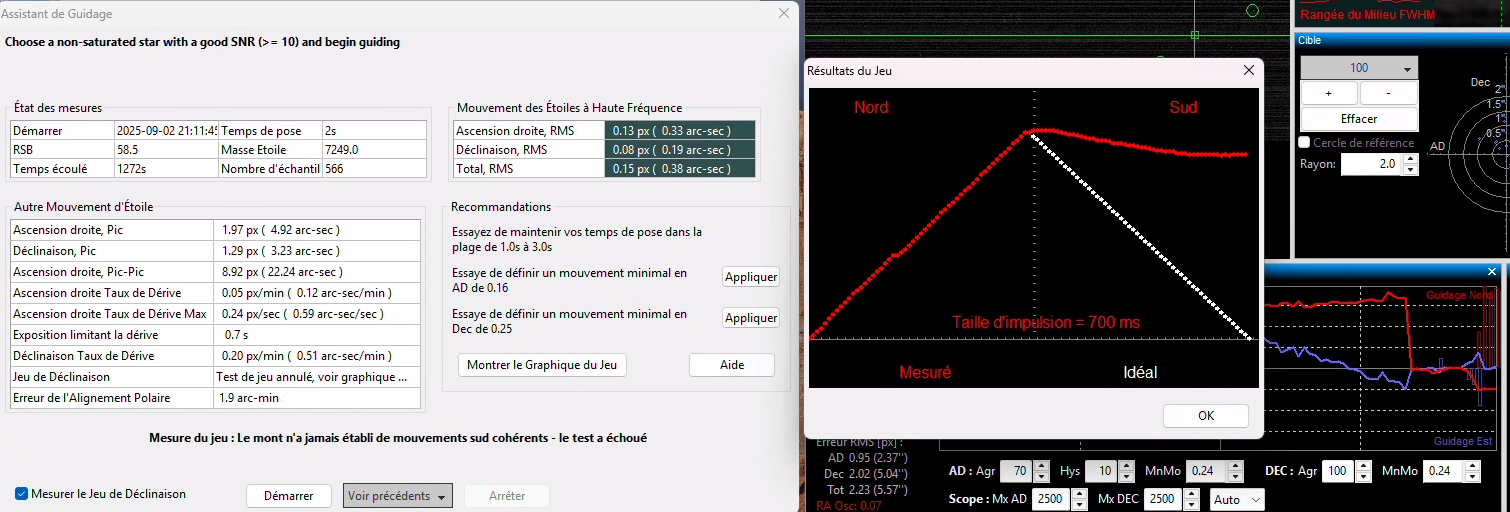Click the Masse Etoile value 7249.0
The height and width of the screenshot is (512, 1510).
click(373, 150)
